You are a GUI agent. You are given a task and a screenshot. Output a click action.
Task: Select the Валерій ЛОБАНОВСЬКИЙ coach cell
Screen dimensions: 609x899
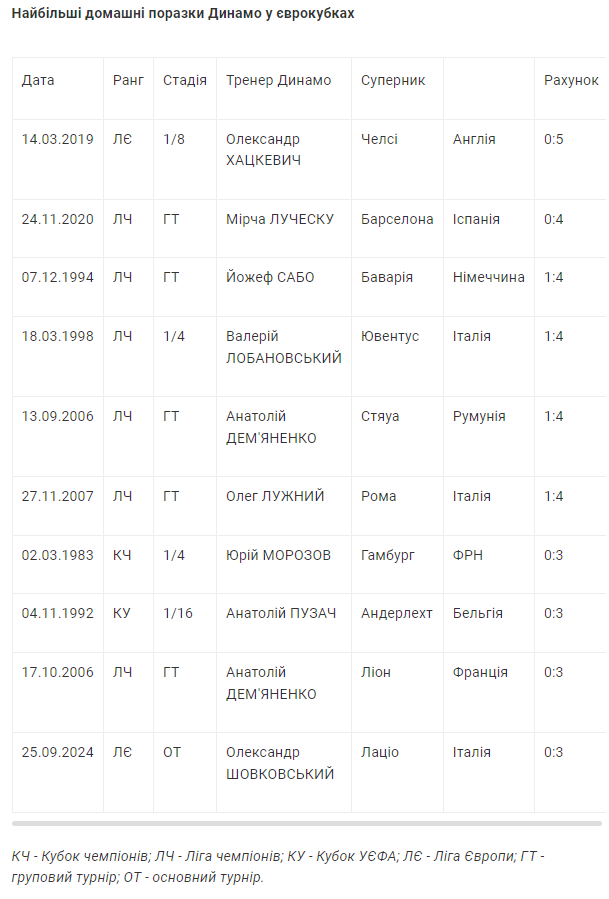[x=284, y=347]
